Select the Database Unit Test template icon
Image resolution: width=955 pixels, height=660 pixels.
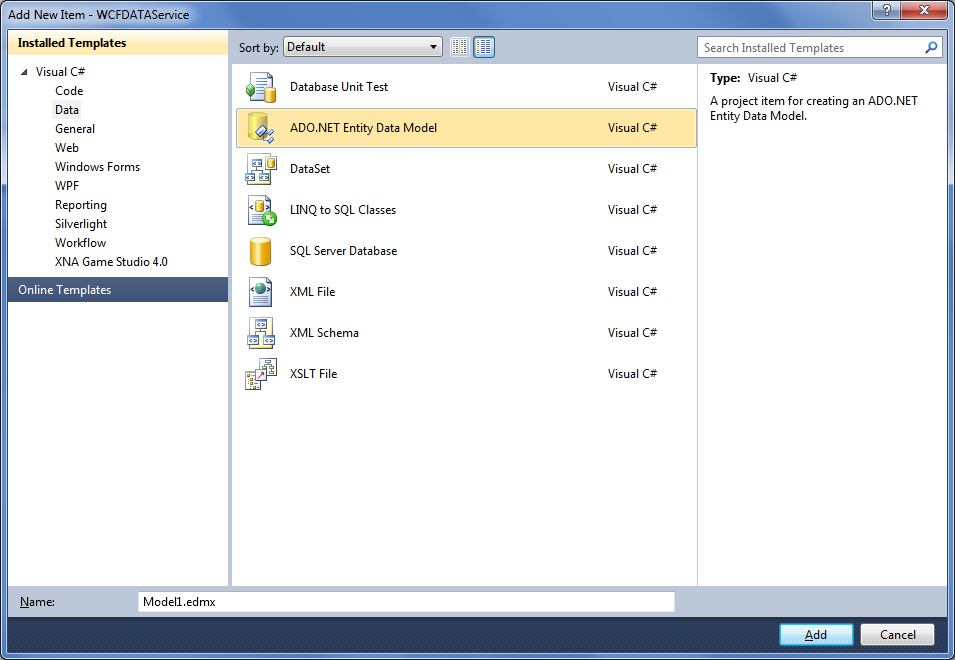(260, 87)
